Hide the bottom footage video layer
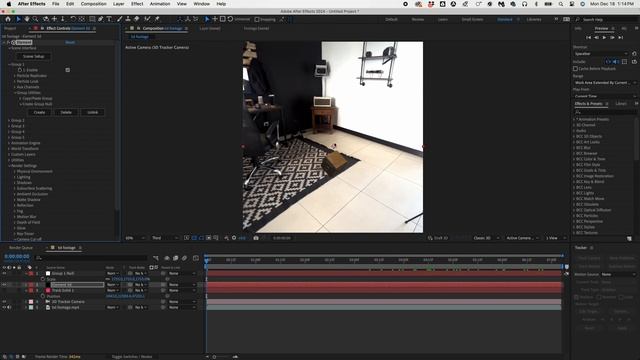 [x=4, y=307]
